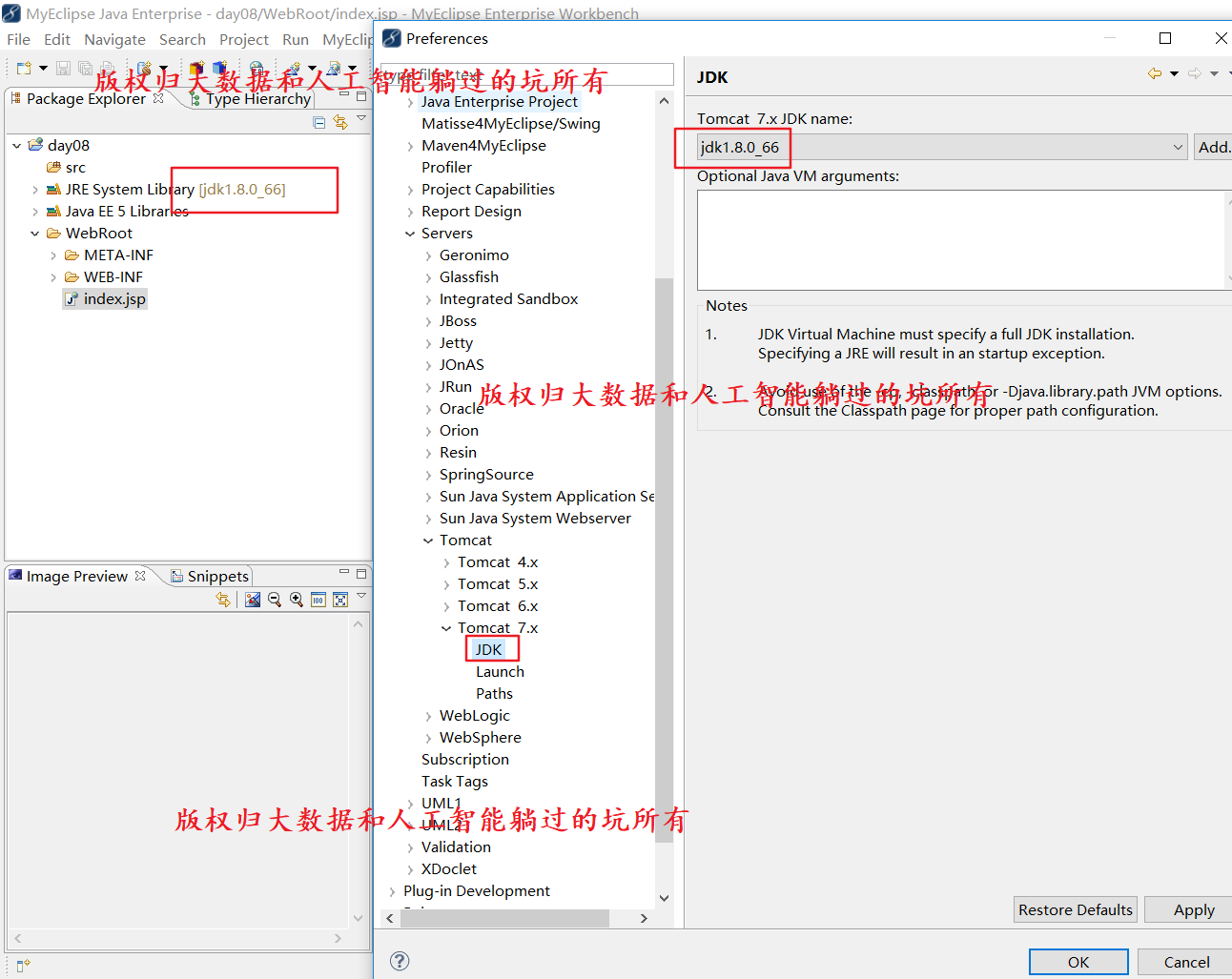1232x979 pixels.
Task: Click the Cancel button in Preferences
Action: [x=1186, y=962]
